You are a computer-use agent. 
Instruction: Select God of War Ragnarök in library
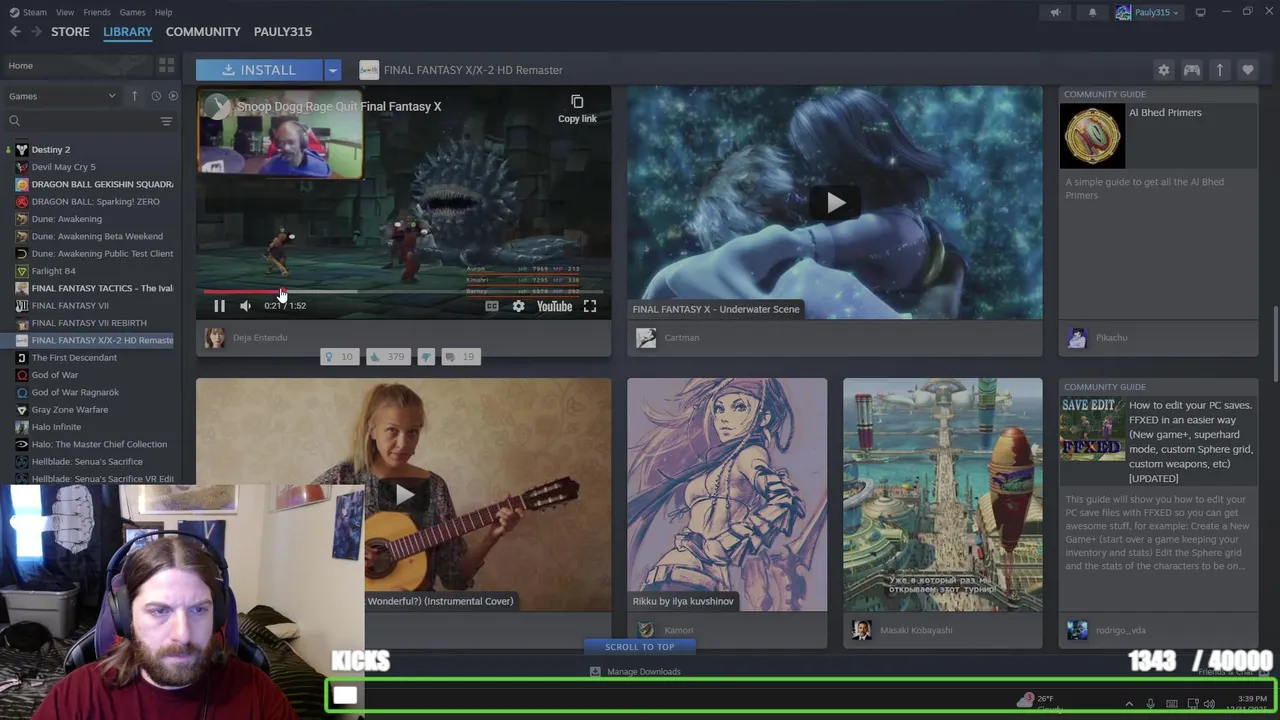75,392
